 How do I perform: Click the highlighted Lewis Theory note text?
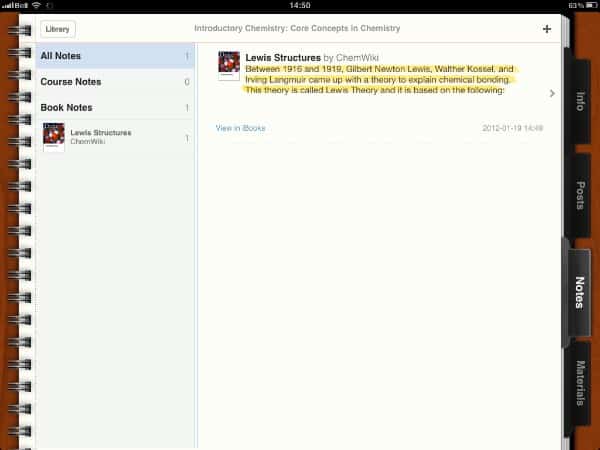pyautogui.click(x=379, y=80)
